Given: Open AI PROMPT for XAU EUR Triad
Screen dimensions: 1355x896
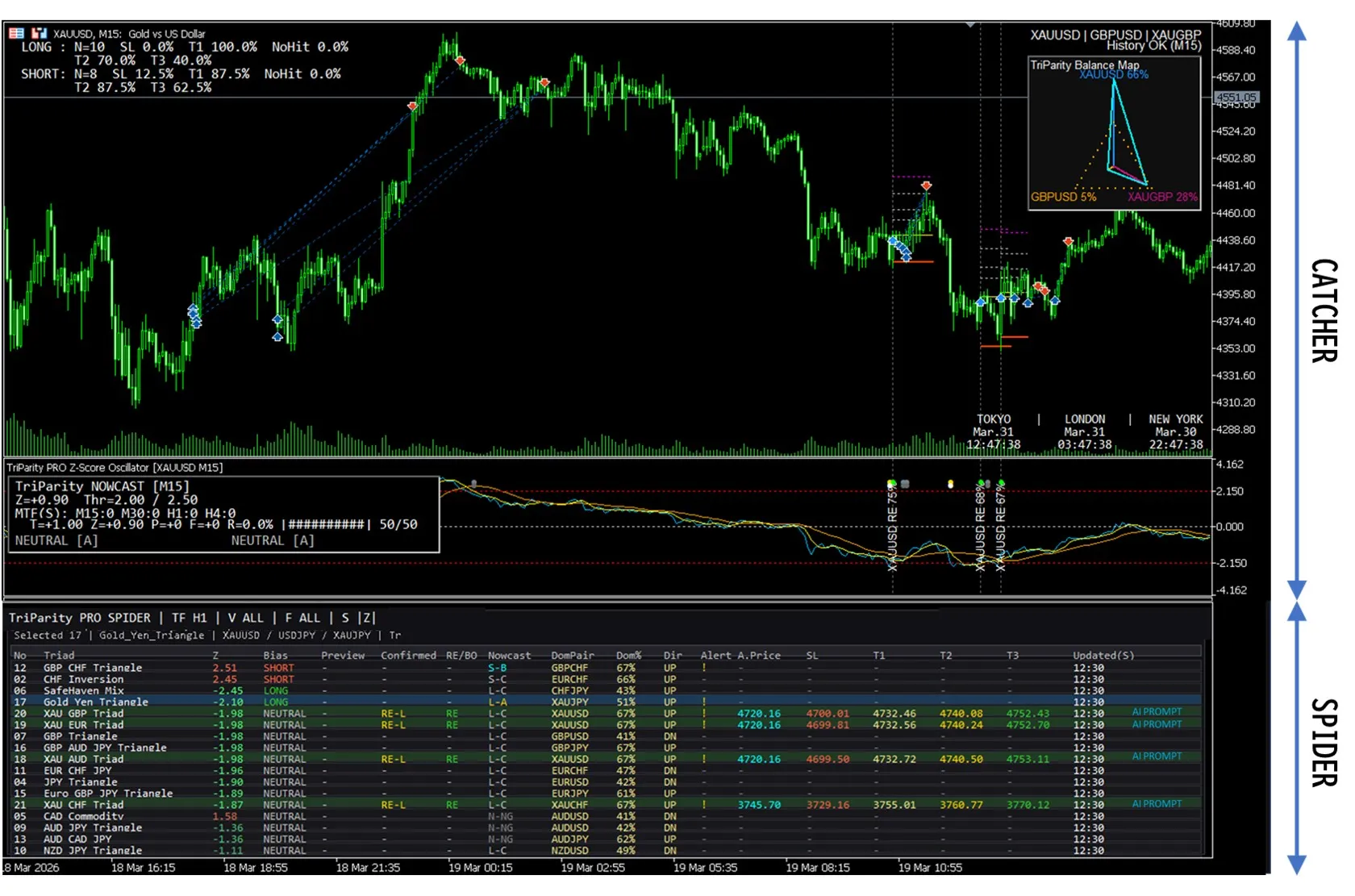Looking at the screenshot, I should (1157, 724).
